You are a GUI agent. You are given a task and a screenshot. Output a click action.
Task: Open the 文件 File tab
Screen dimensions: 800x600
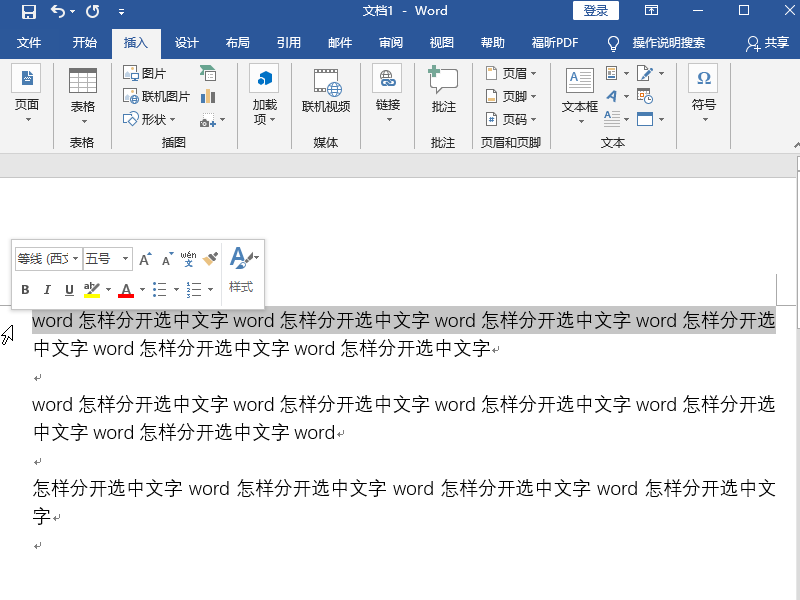click(29, 43)
